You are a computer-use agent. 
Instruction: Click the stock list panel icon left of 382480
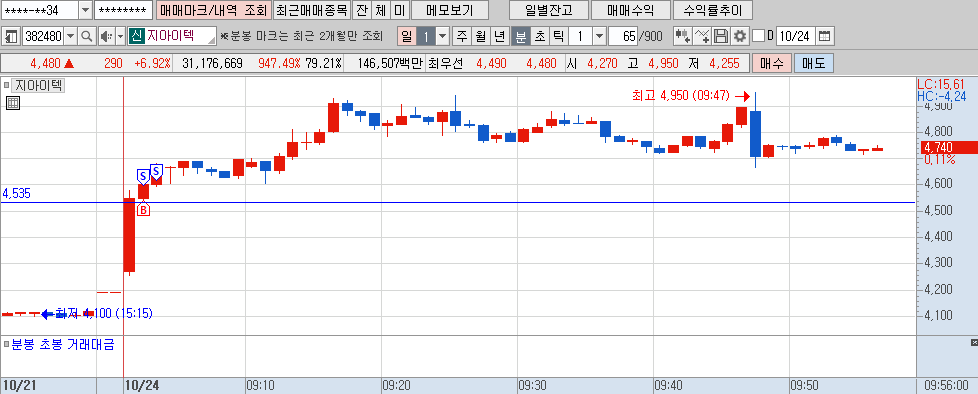pos(11,36)
